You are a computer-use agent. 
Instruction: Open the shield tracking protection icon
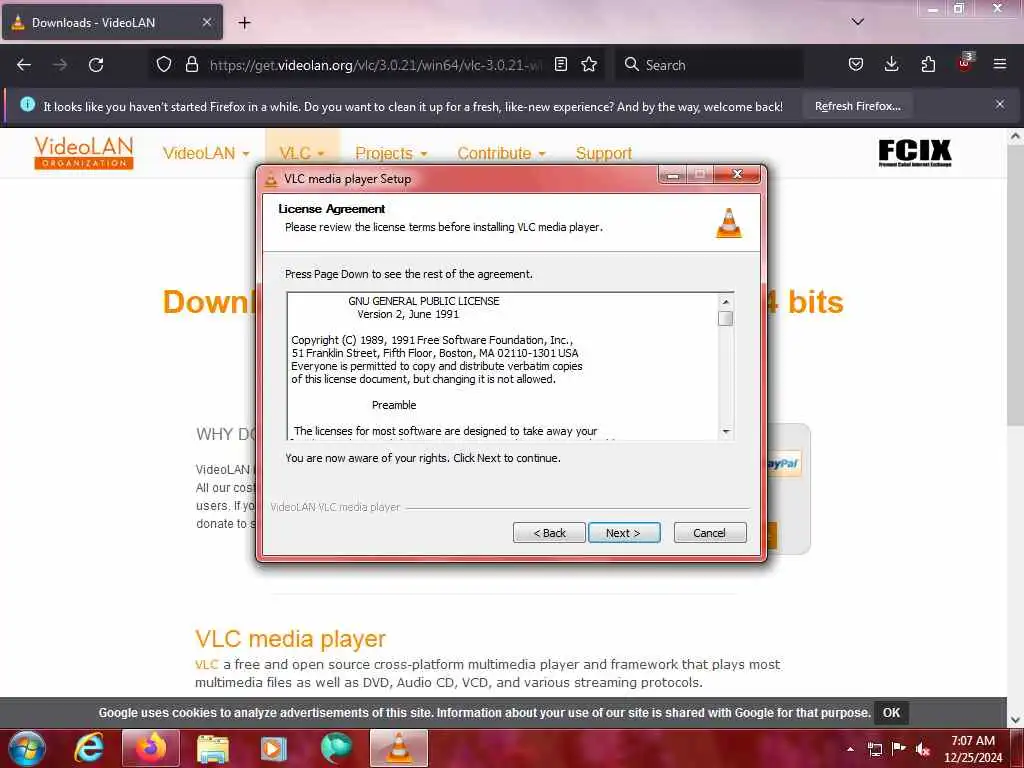pos(164,64)
